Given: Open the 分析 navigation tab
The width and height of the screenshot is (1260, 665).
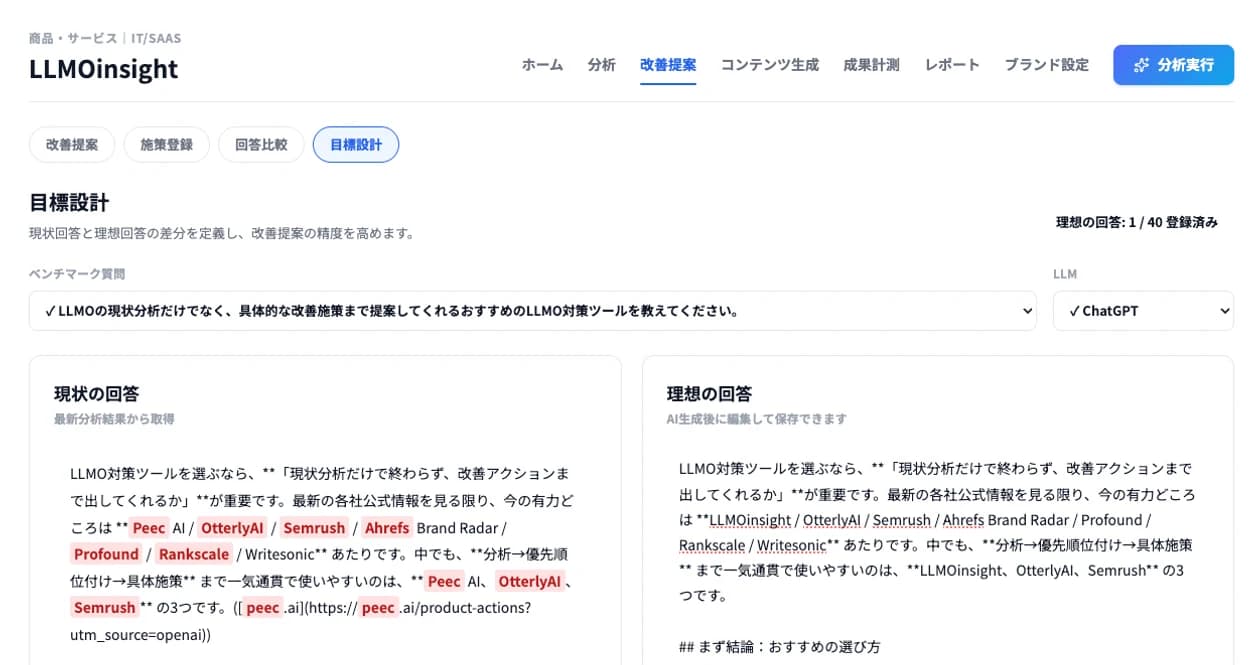Looking at the screenshot, I should pyautogui.click(x=601, y=65).
